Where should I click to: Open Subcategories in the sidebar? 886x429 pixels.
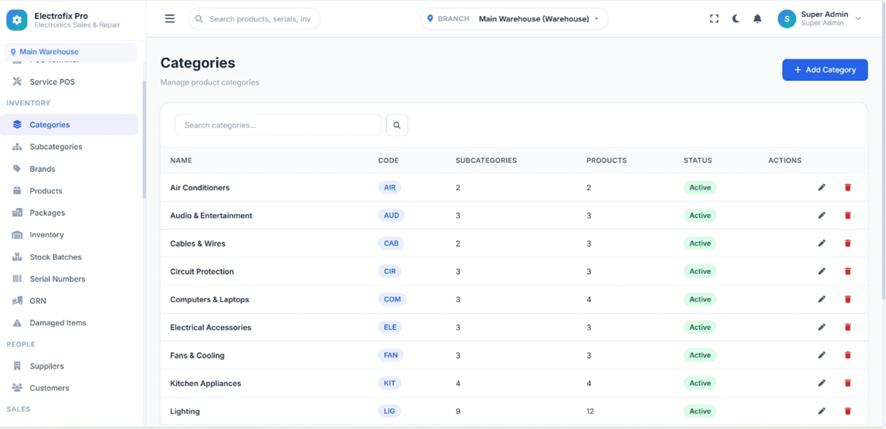coord(69,147)
